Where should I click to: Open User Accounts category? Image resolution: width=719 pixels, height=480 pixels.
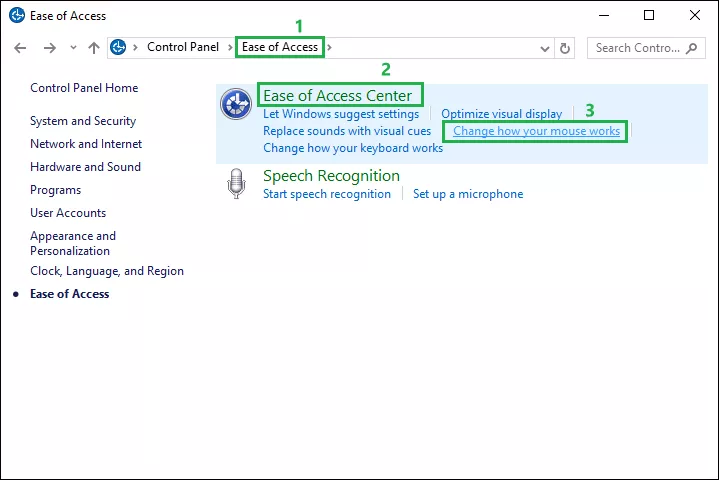tap(68, 213)
